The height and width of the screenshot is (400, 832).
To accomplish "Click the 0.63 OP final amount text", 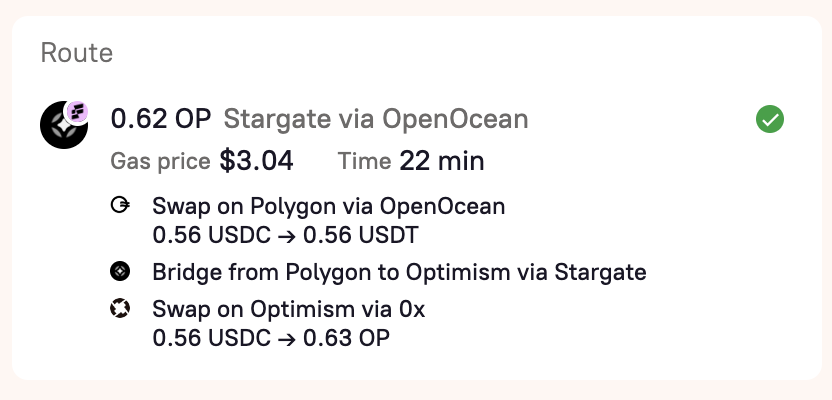I will click(x=346, y=338).
